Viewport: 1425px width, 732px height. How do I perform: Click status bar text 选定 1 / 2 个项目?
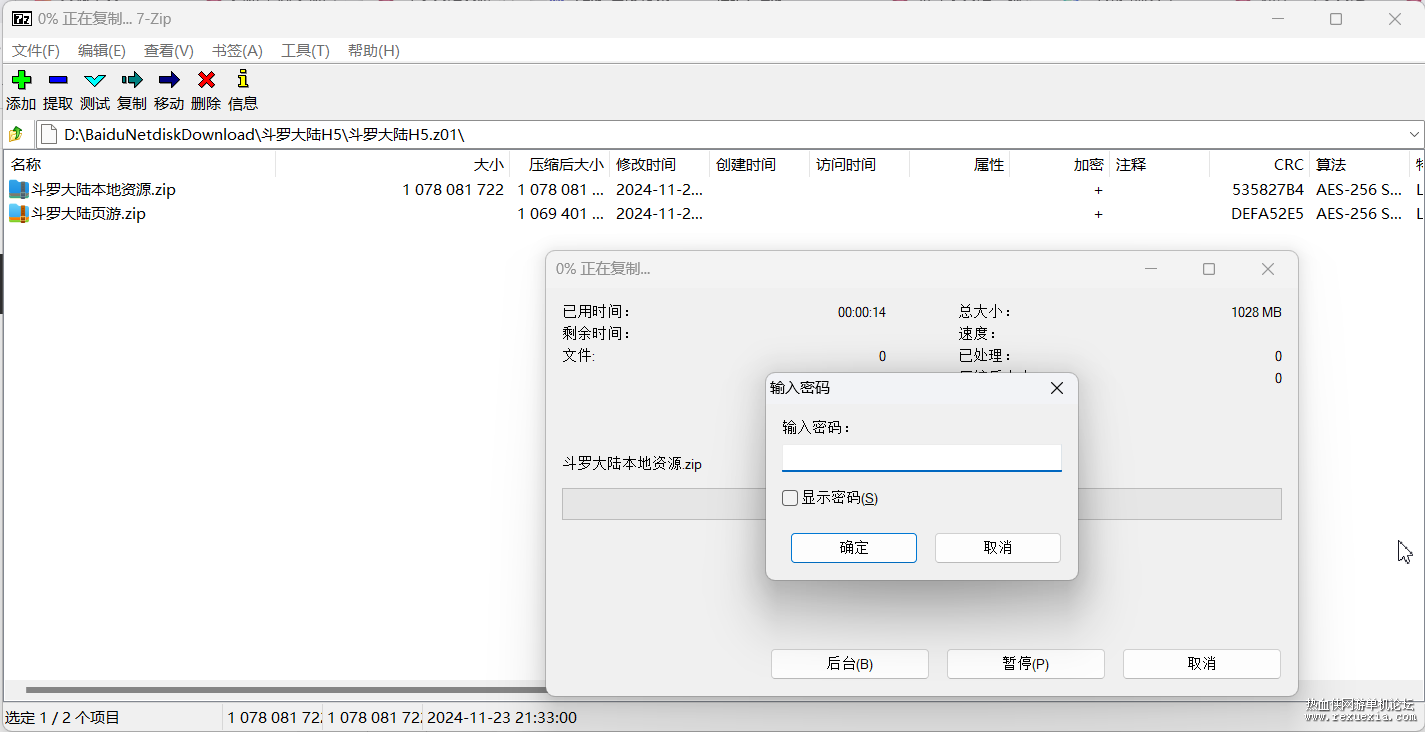[x=62, y=717]
